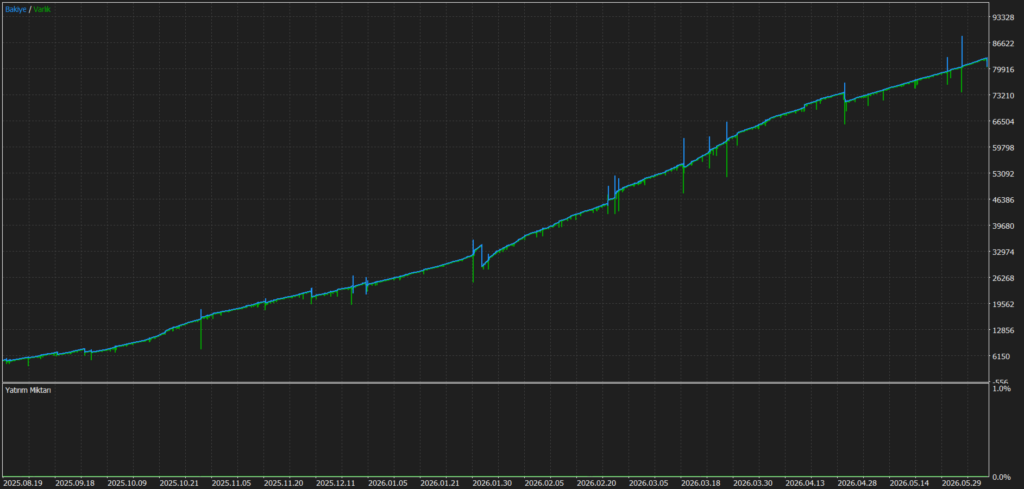Click the 2025.09.18 date label
This screenshot has width=1024, height=489.
pos(74,483)
